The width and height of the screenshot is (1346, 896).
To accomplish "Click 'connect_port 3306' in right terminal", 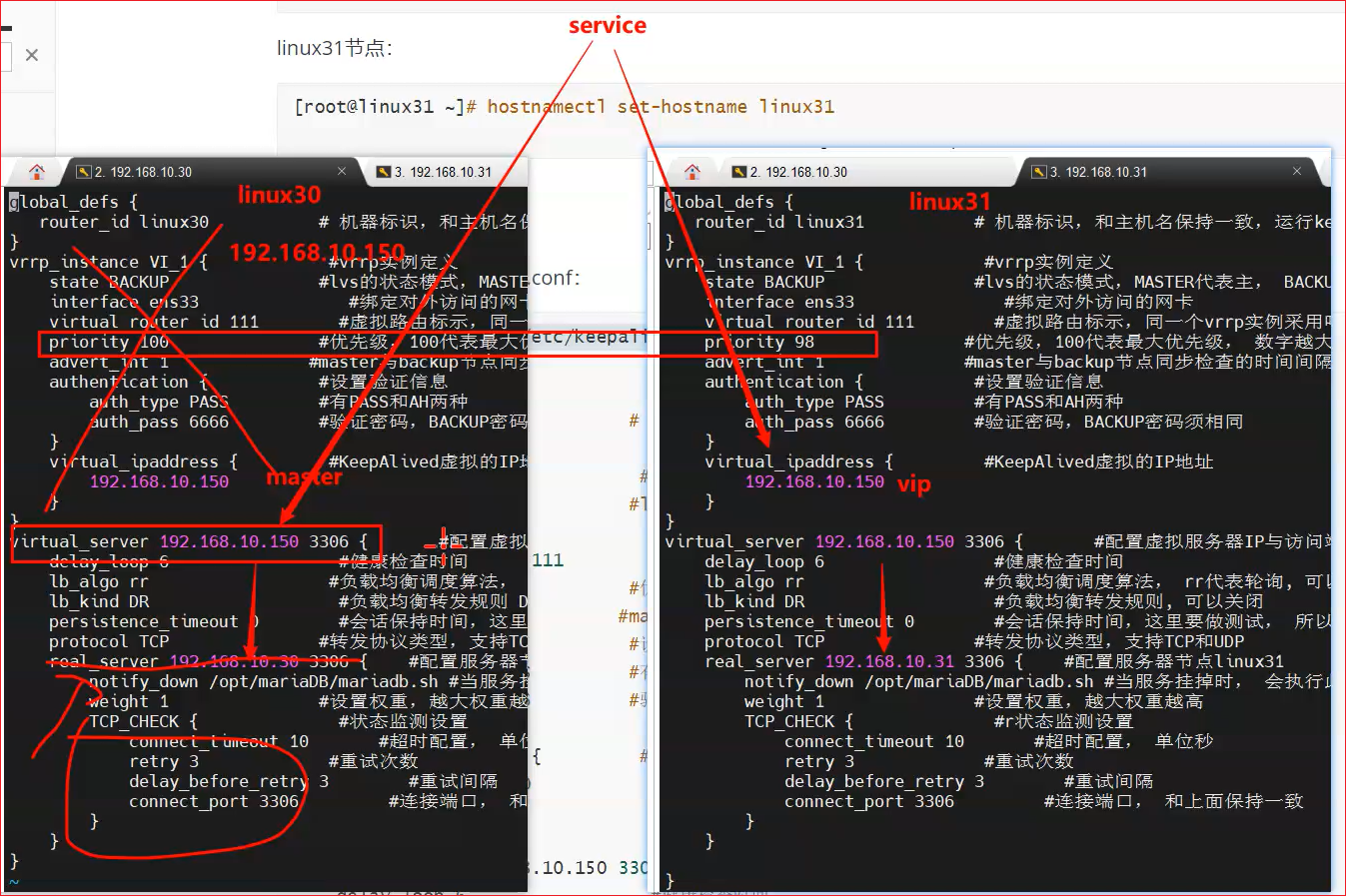I will coord(869,801).
